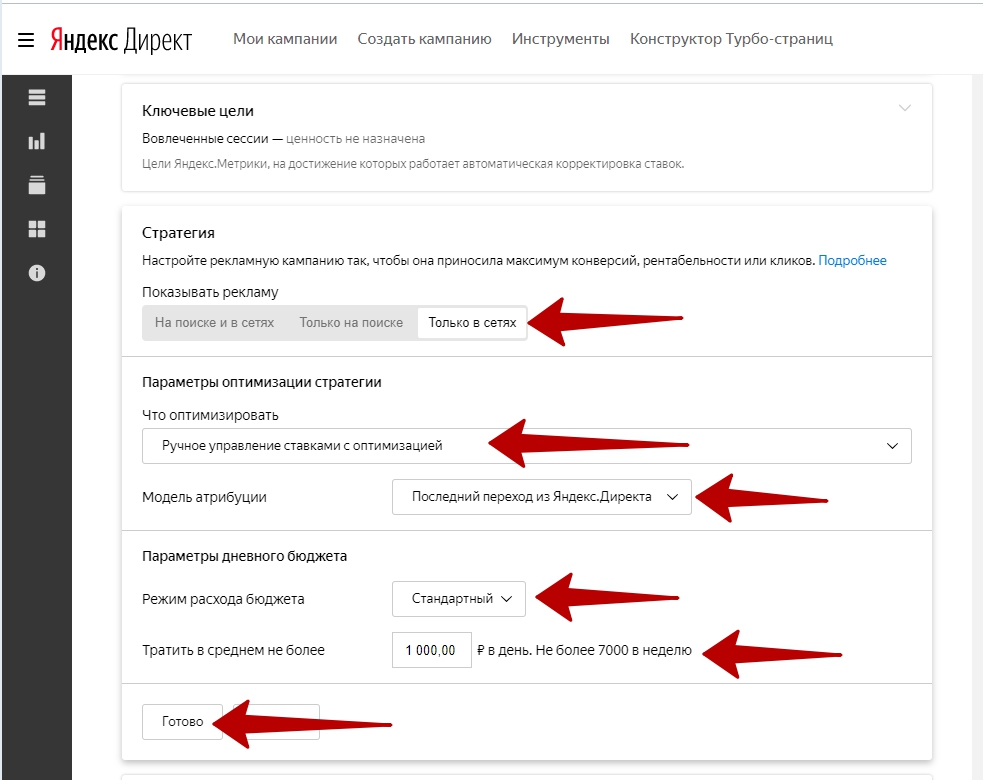Click the info circle sidebar icon

(x=37, y=273)
